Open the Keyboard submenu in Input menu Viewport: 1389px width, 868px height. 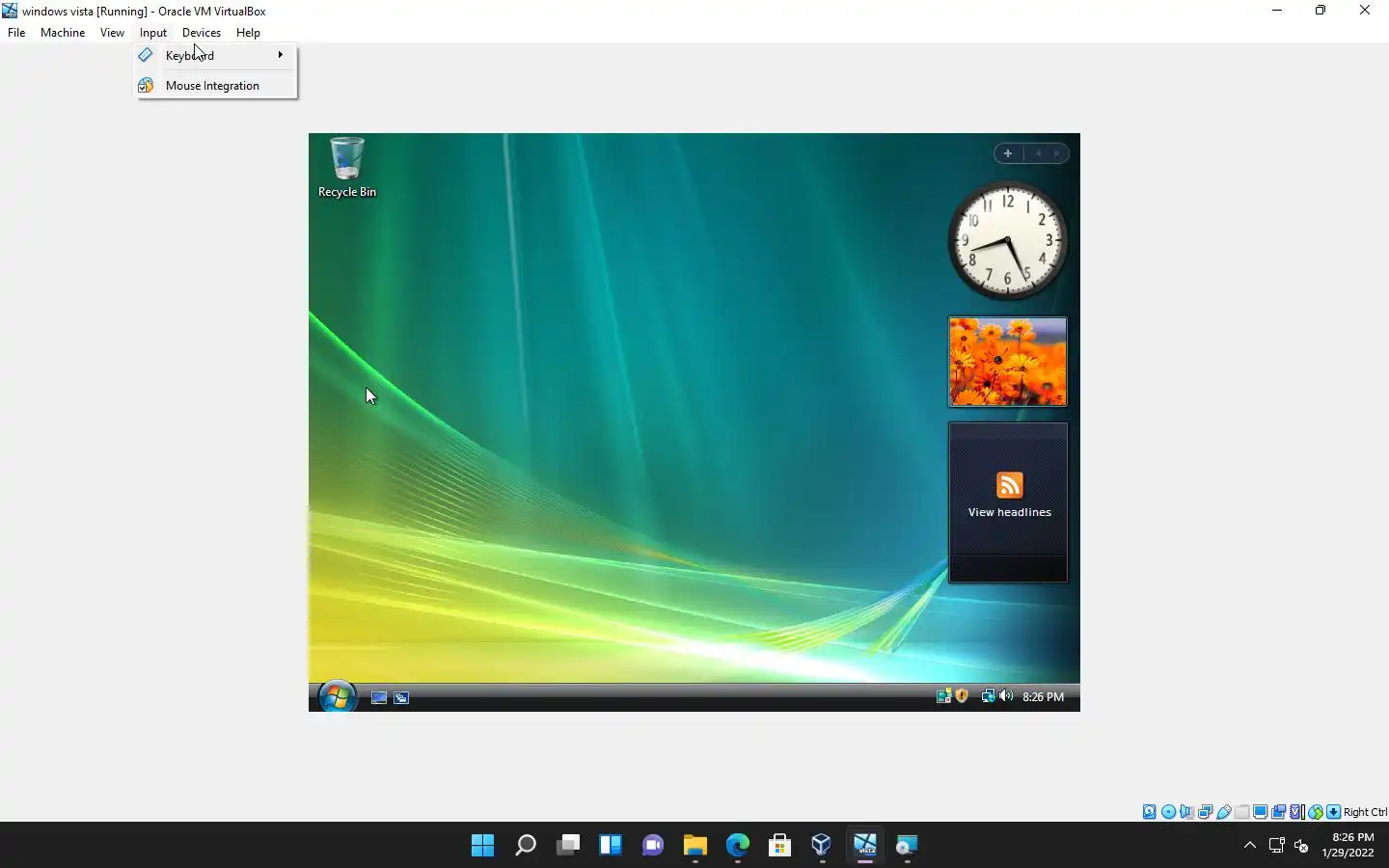click(216, 55)
